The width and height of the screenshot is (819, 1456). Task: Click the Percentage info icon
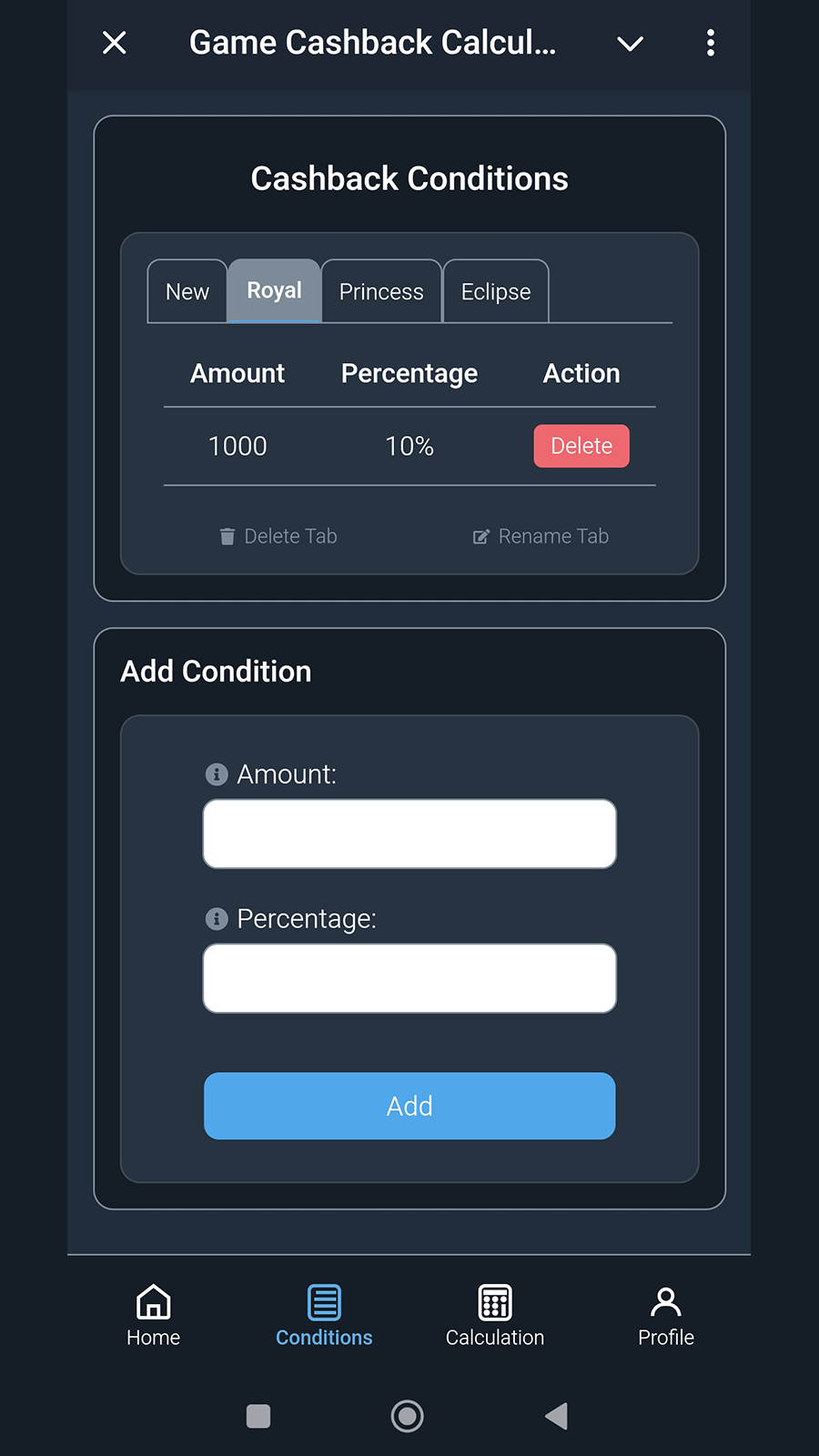pyautogui.click(x=217, y=919)
